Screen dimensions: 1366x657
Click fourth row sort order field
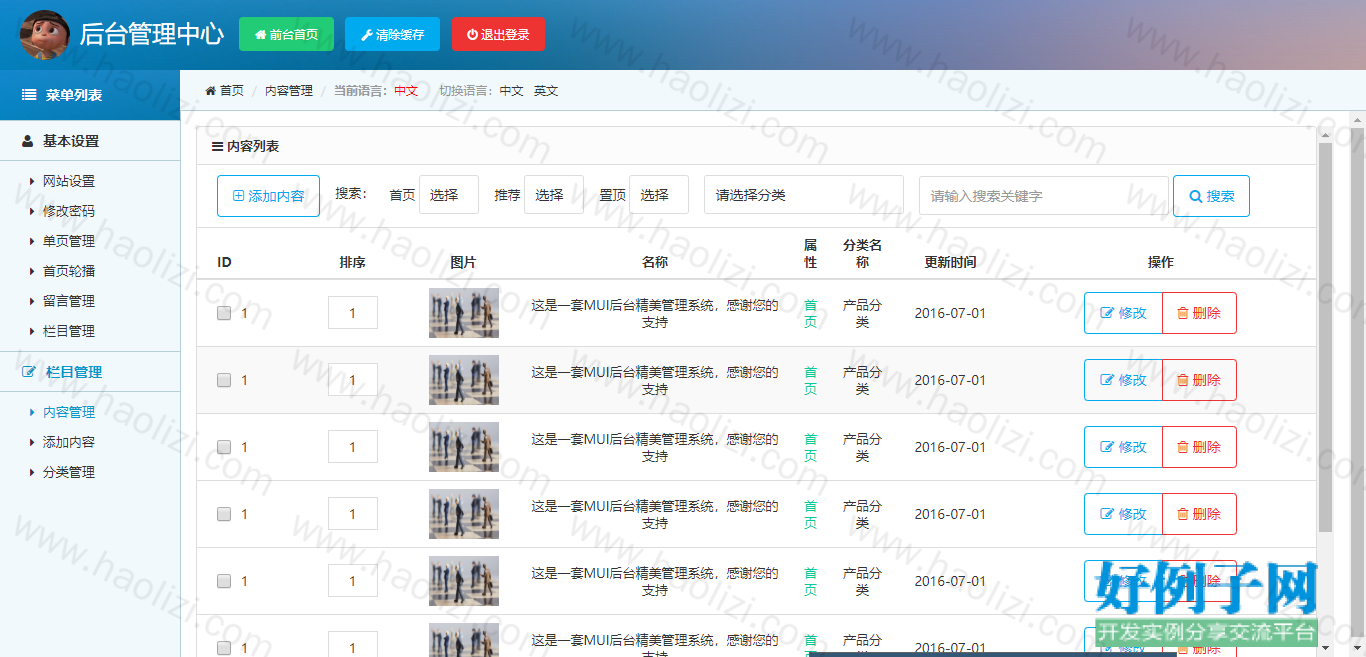[353, 514]
